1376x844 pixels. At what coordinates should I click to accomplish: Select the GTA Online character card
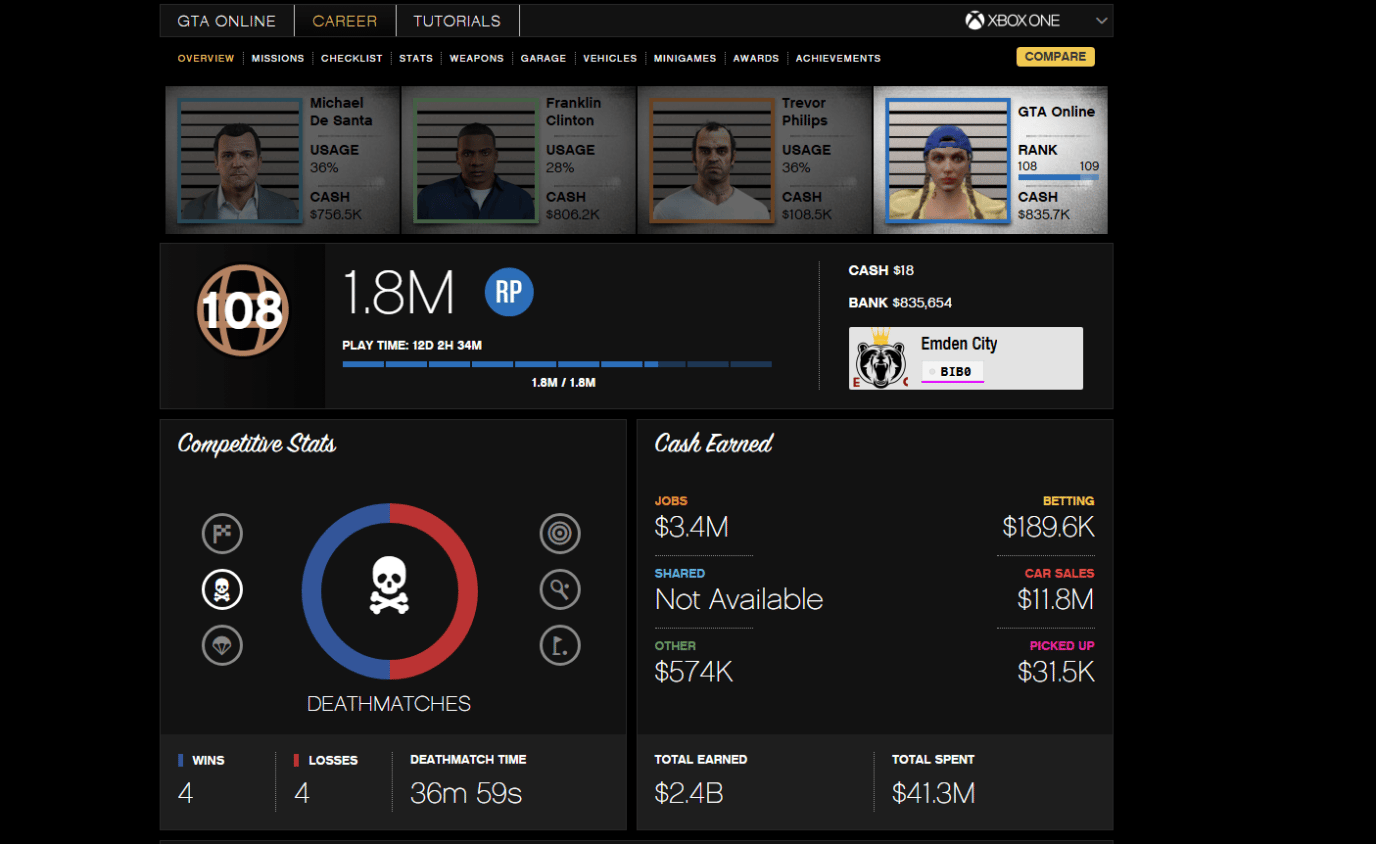point(991,160)
